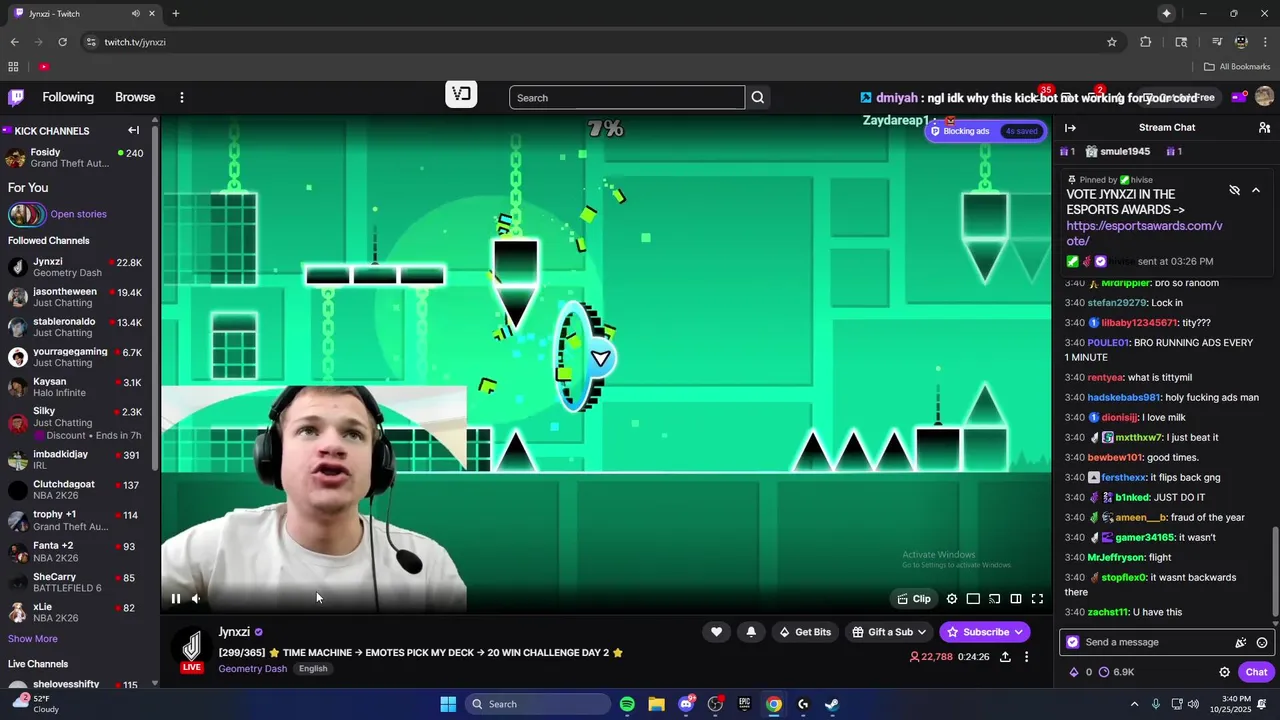Open the esportsawards.com vote link
Viewport: 1280px width, 720px height.
pos(1144,233)
